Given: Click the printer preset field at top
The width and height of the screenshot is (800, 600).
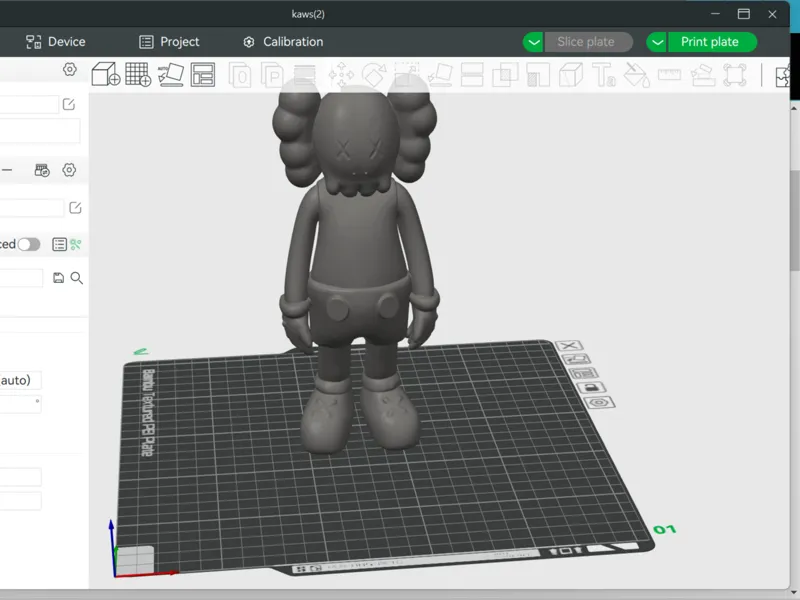Looking at the screenshot, I should 29,105.
